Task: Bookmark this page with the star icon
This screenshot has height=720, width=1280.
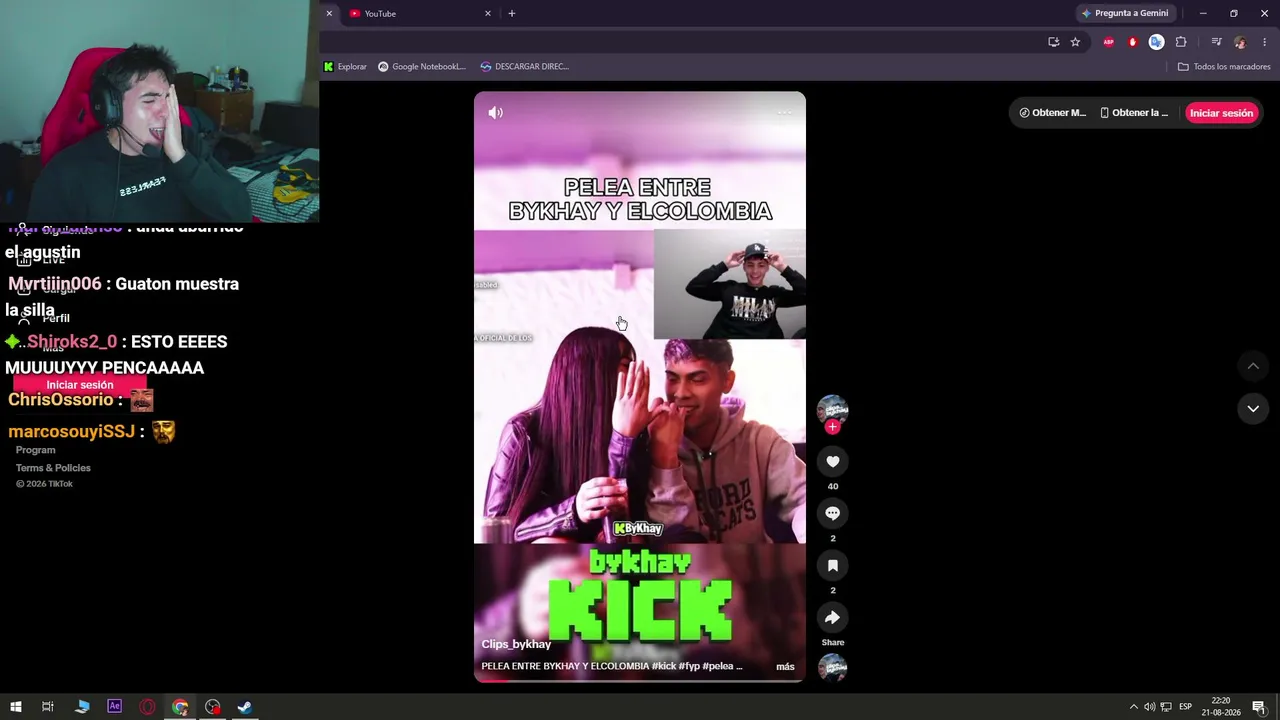Action: click(1075, 42)
